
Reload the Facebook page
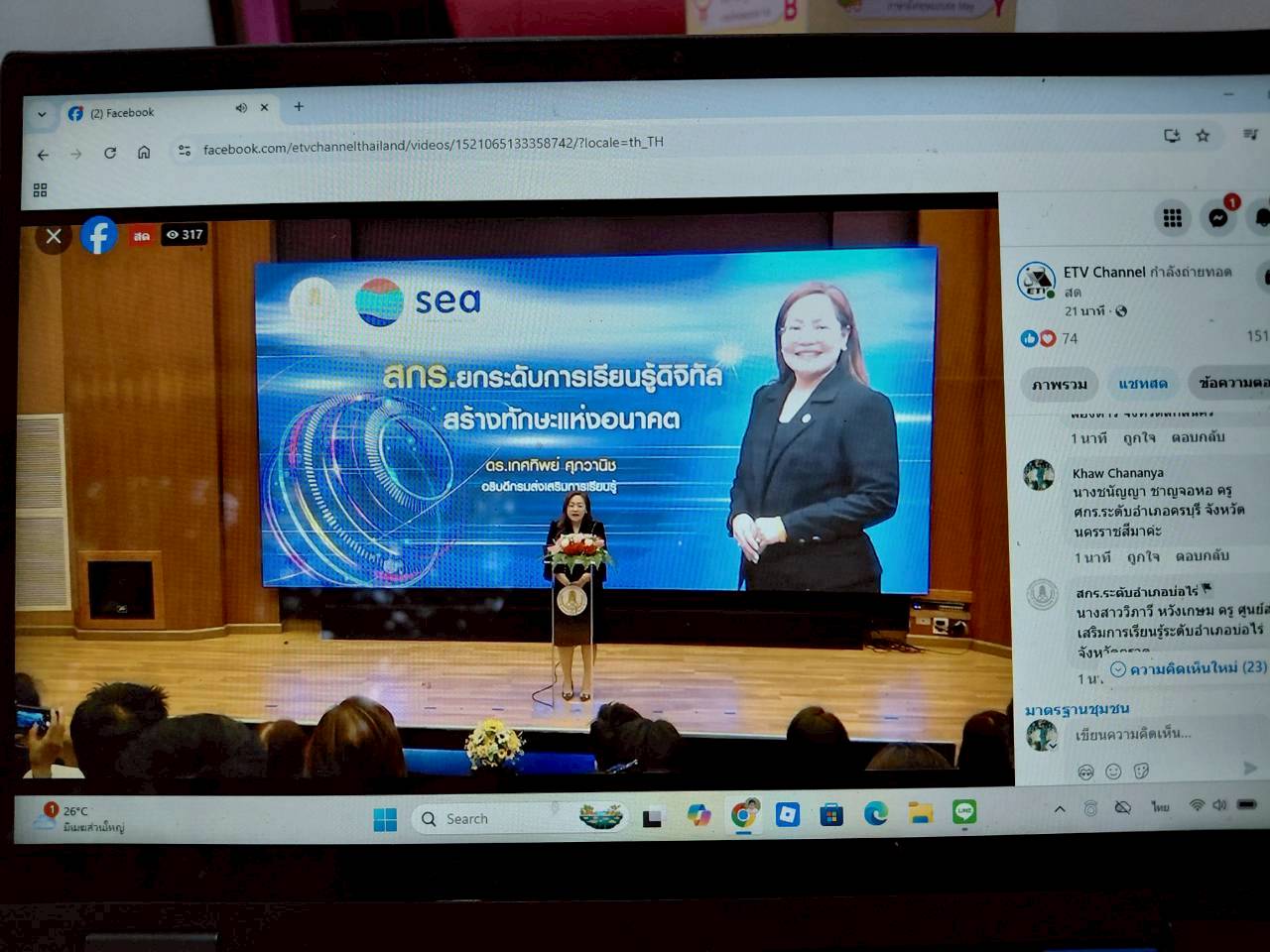coord(110,153)
